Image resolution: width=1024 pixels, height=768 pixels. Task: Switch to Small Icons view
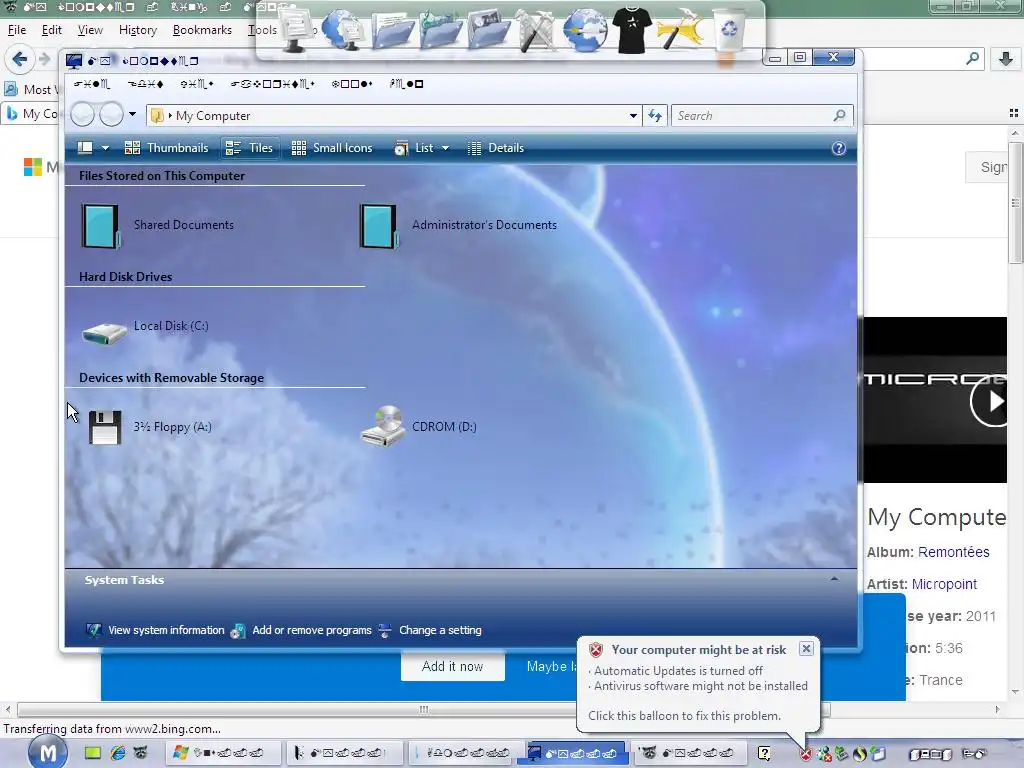click(332, 148)
